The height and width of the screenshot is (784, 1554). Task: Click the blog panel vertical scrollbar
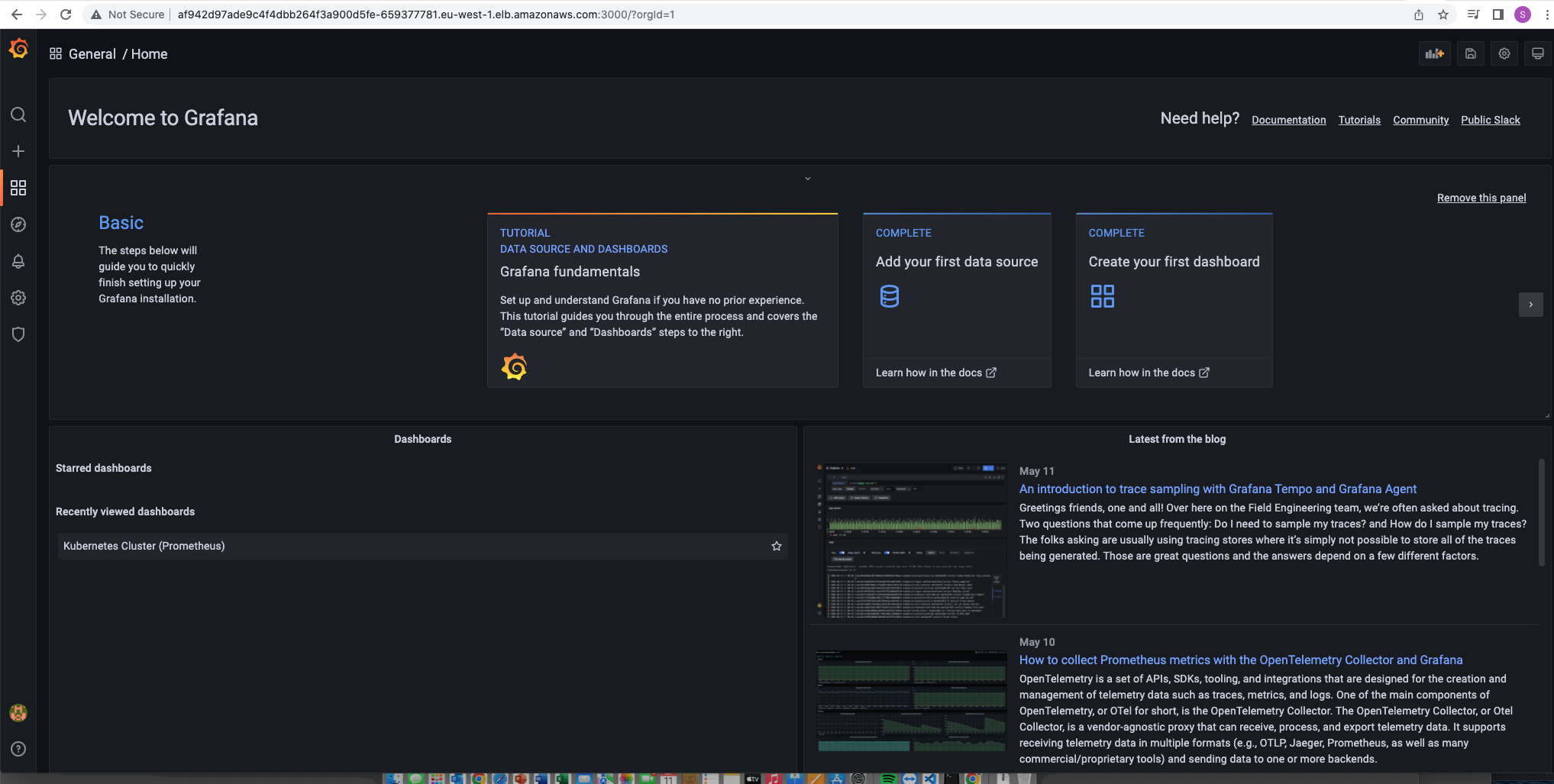(1542, 513)
